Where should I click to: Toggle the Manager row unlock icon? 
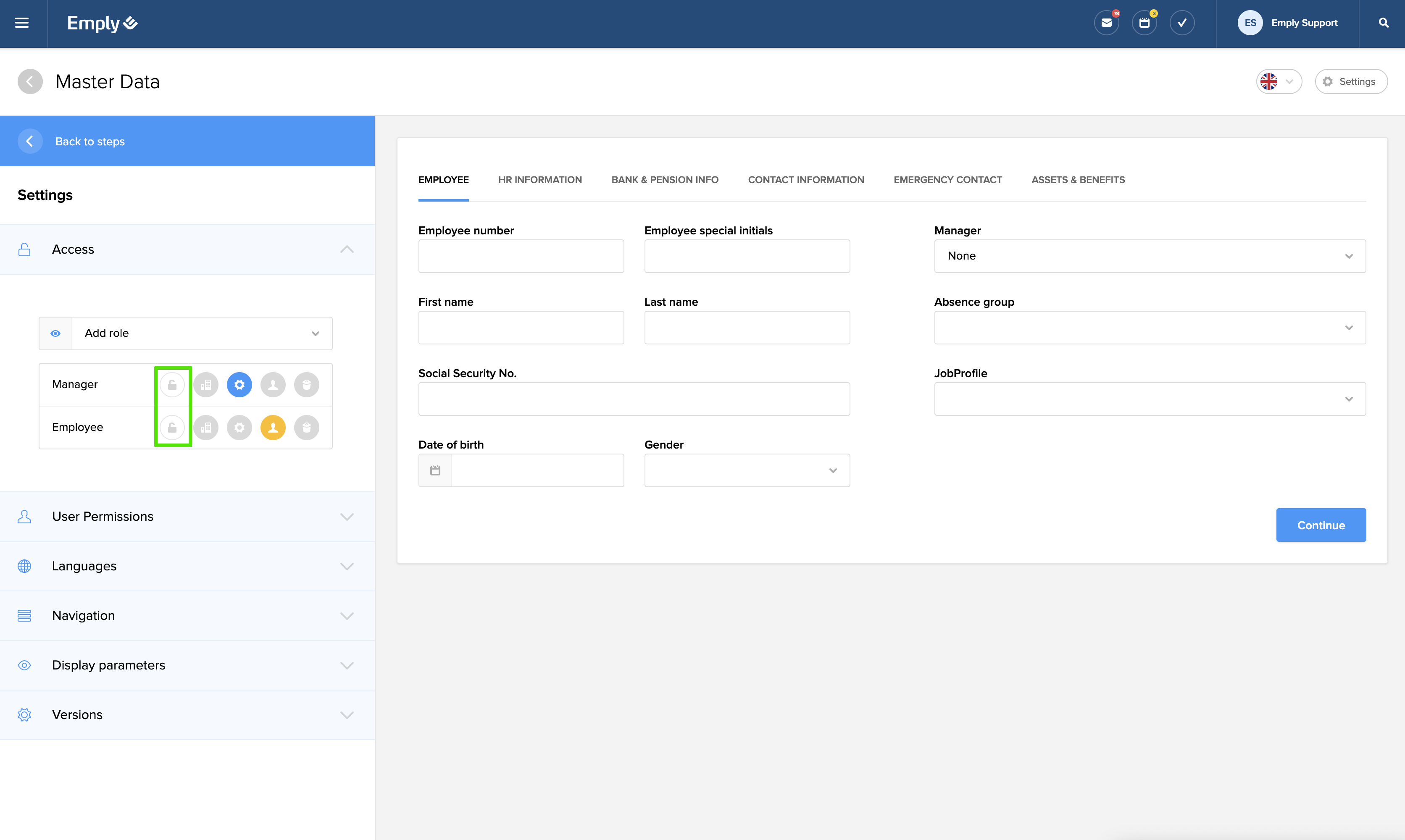pyautogui.click(x=172, y=385)
